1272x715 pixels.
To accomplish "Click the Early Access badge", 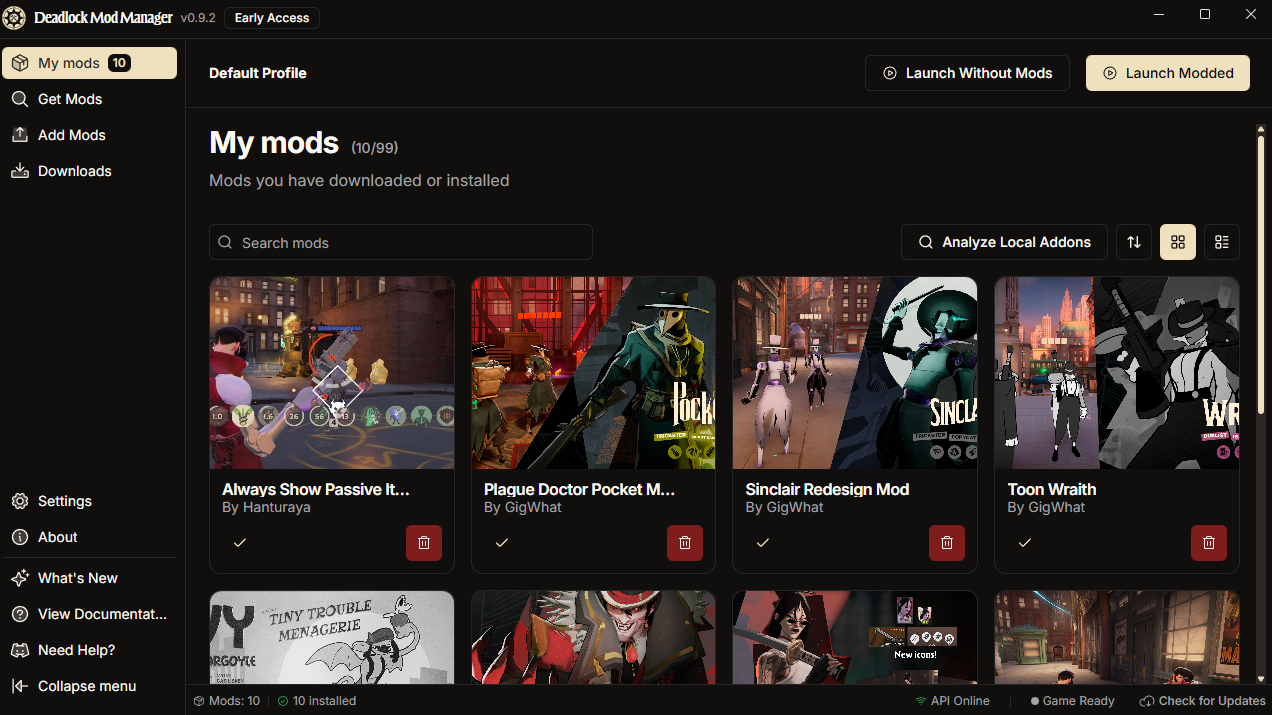I will tap(272, 18).
